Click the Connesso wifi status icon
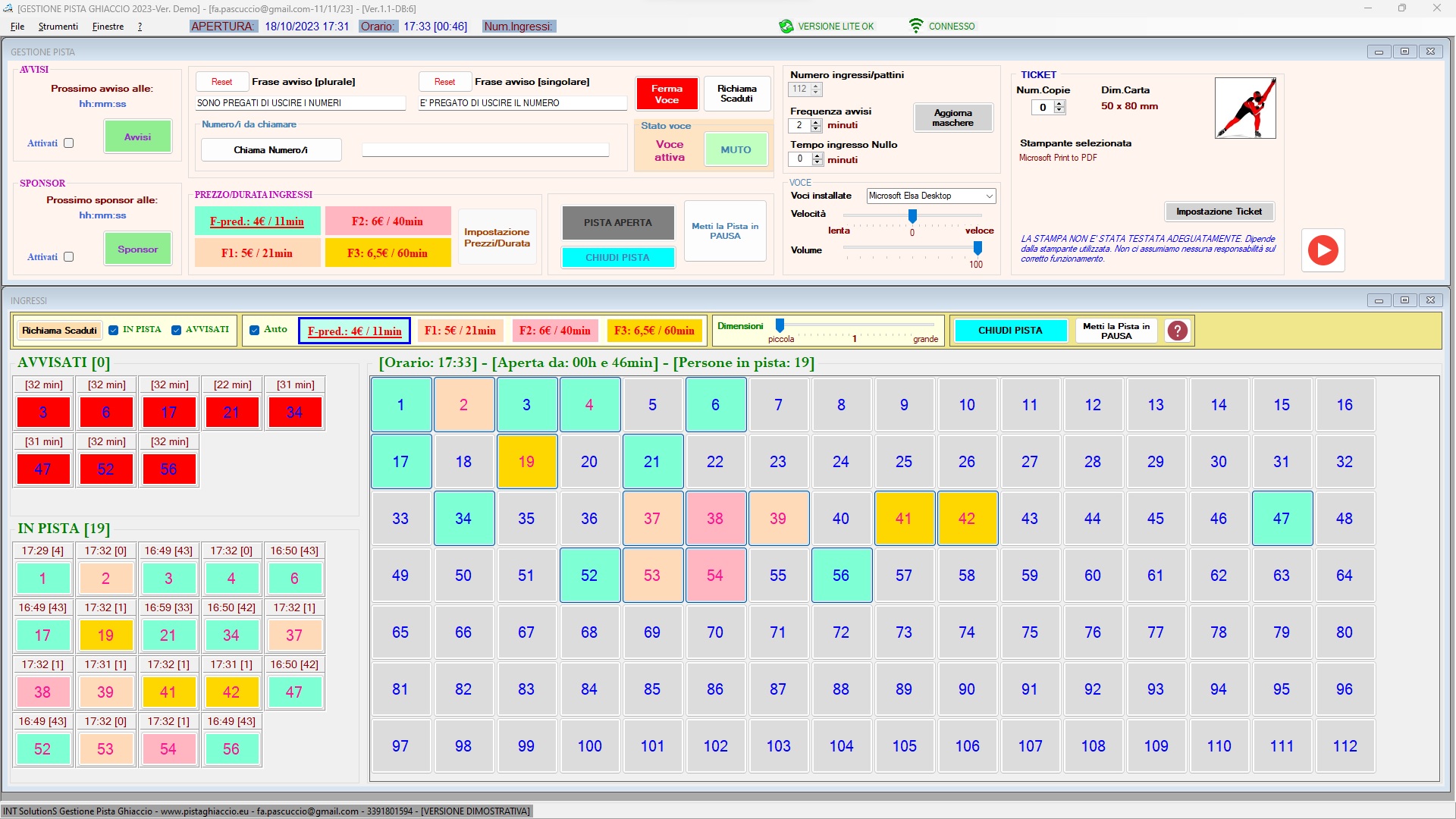1456x819 pixels. tap(916, 26)
